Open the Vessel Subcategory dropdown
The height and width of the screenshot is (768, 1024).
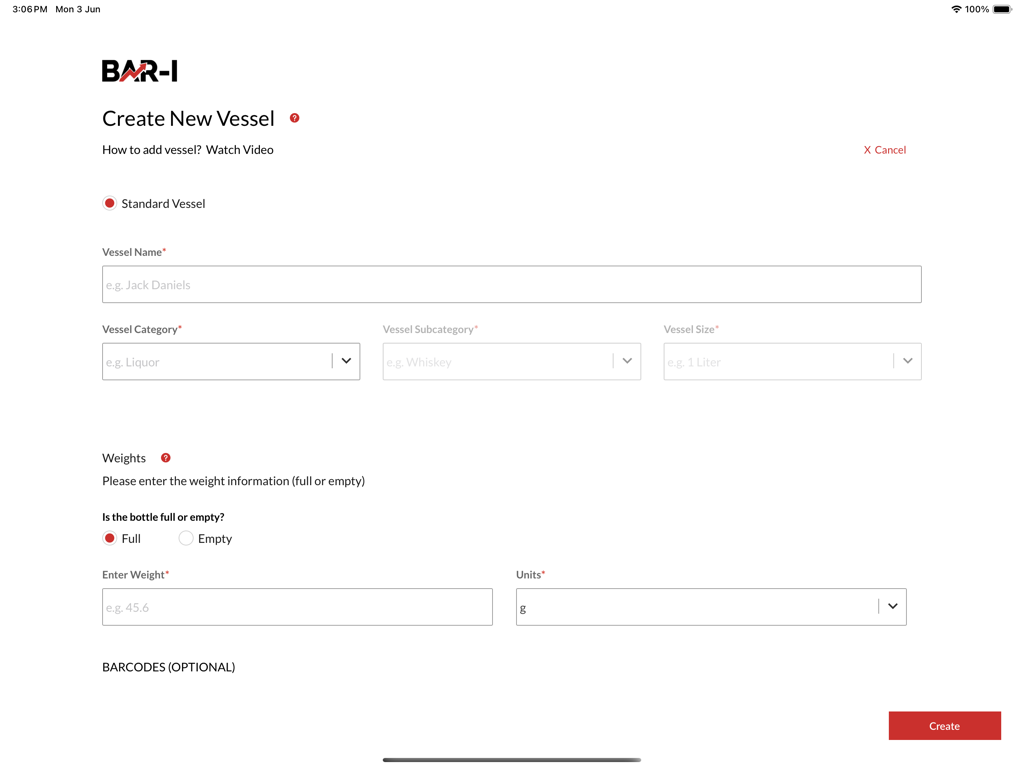[627, 361]
